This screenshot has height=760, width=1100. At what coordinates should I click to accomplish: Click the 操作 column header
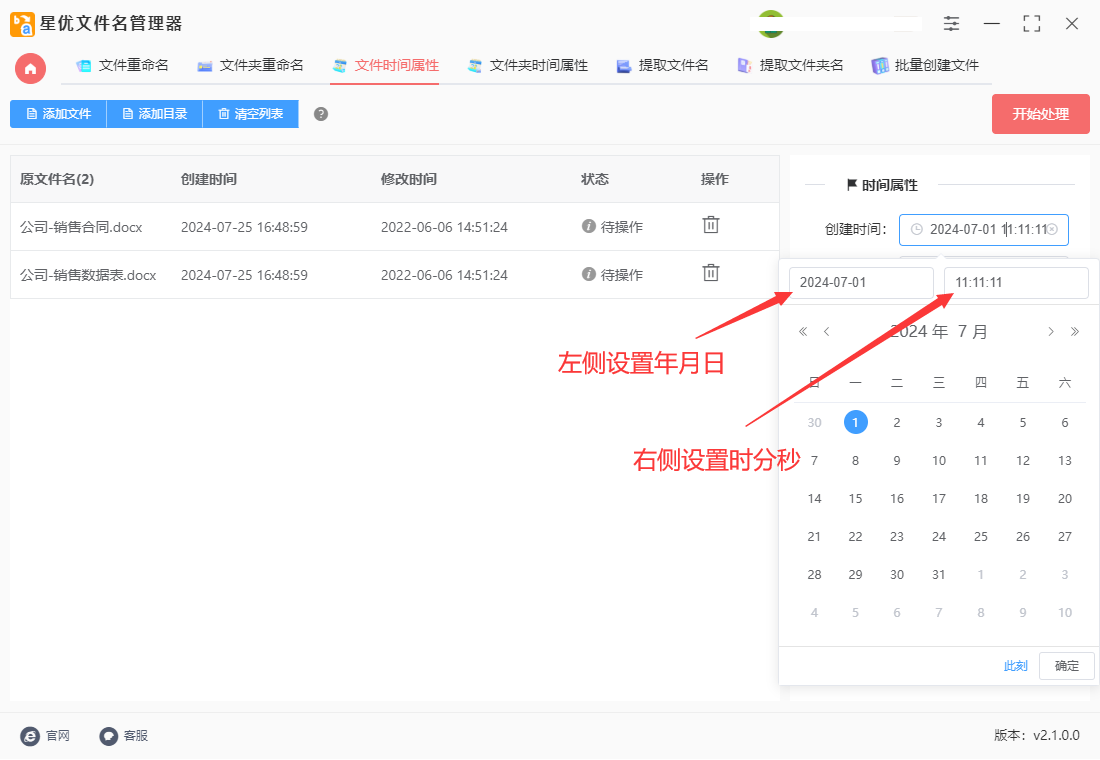pyautogui.click(x=714, y=180)
